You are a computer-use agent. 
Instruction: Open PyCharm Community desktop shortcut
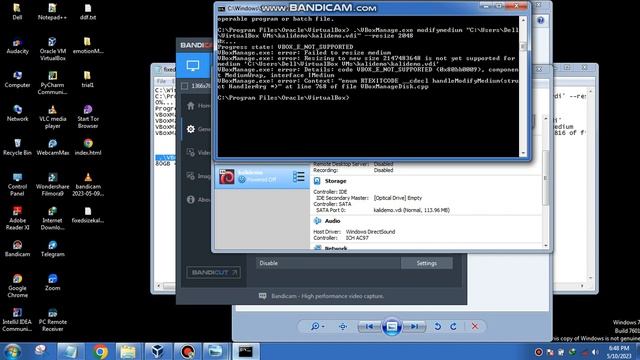pos(53,82)
